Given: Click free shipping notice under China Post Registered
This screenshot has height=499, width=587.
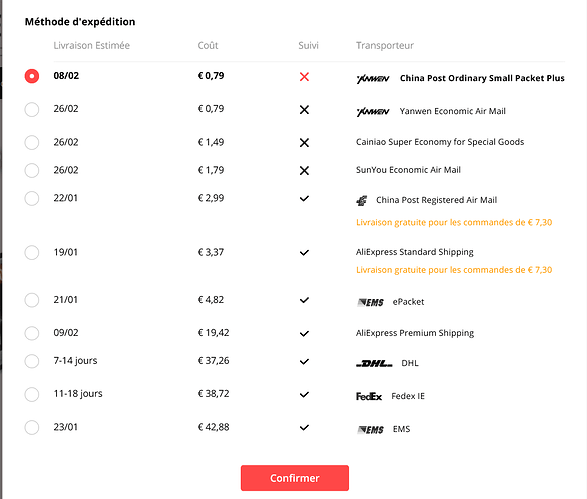Looking at the screenshot, I should coord(454,222).
